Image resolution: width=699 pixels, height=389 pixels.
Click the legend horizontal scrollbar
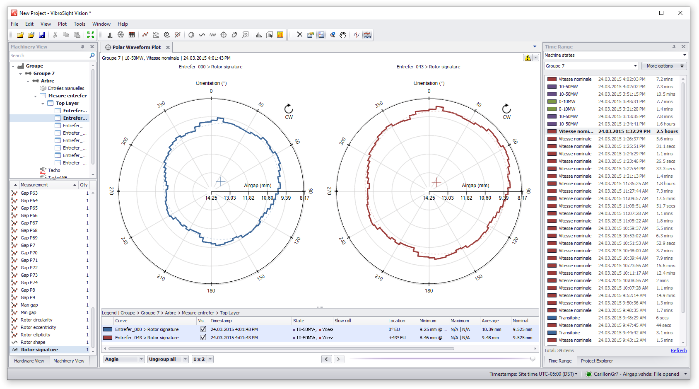(x=281, y=348)
